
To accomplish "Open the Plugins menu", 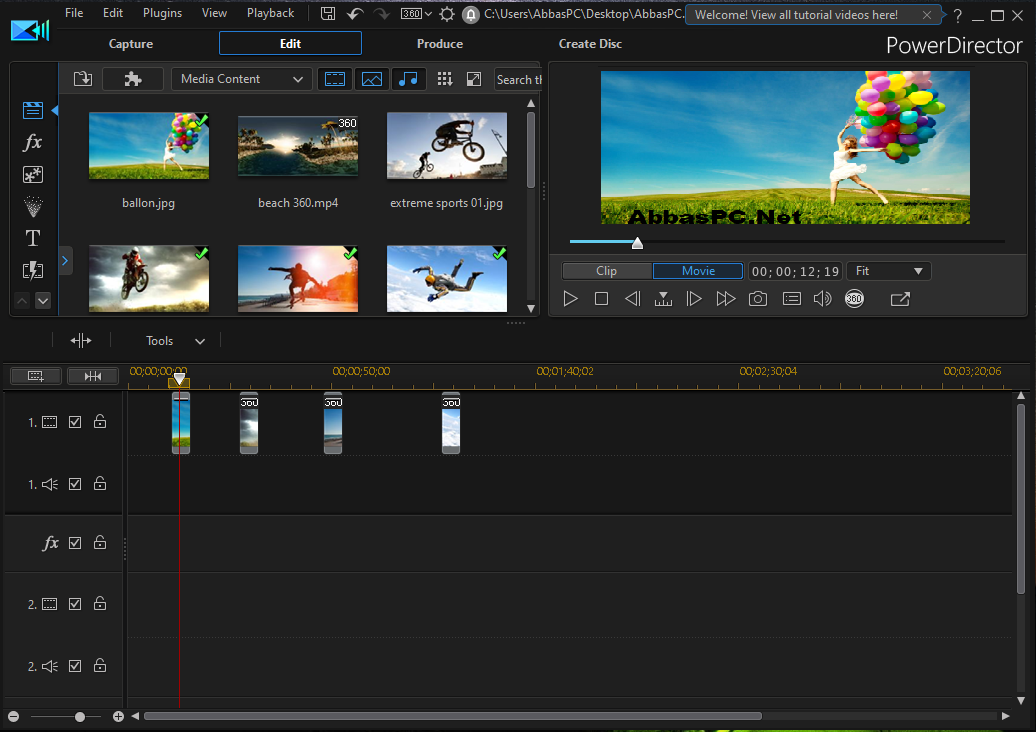I will [x=162, y=13].
